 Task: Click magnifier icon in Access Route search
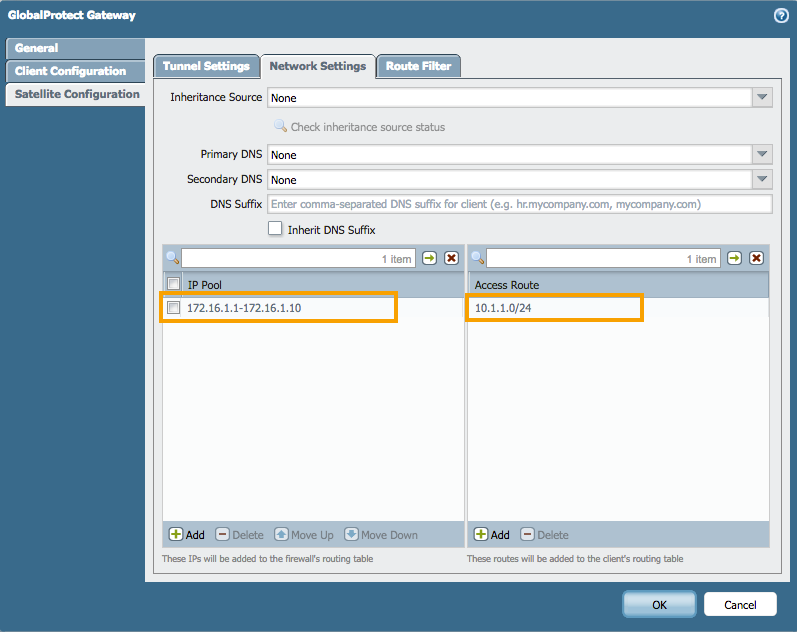pos(477,258)
